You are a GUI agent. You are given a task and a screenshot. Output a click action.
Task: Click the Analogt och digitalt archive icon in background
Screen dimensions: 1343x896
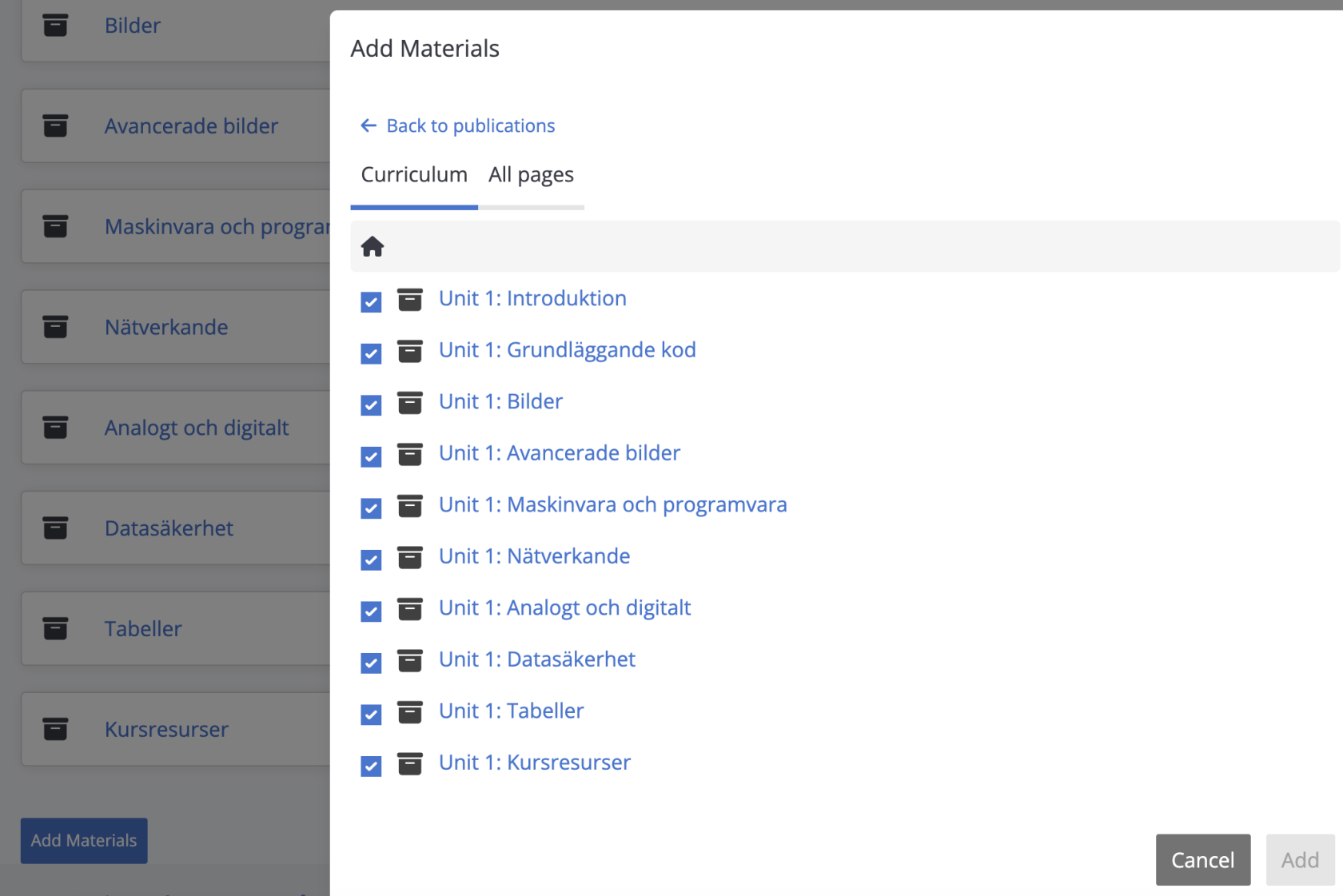(x=55, y=428)
